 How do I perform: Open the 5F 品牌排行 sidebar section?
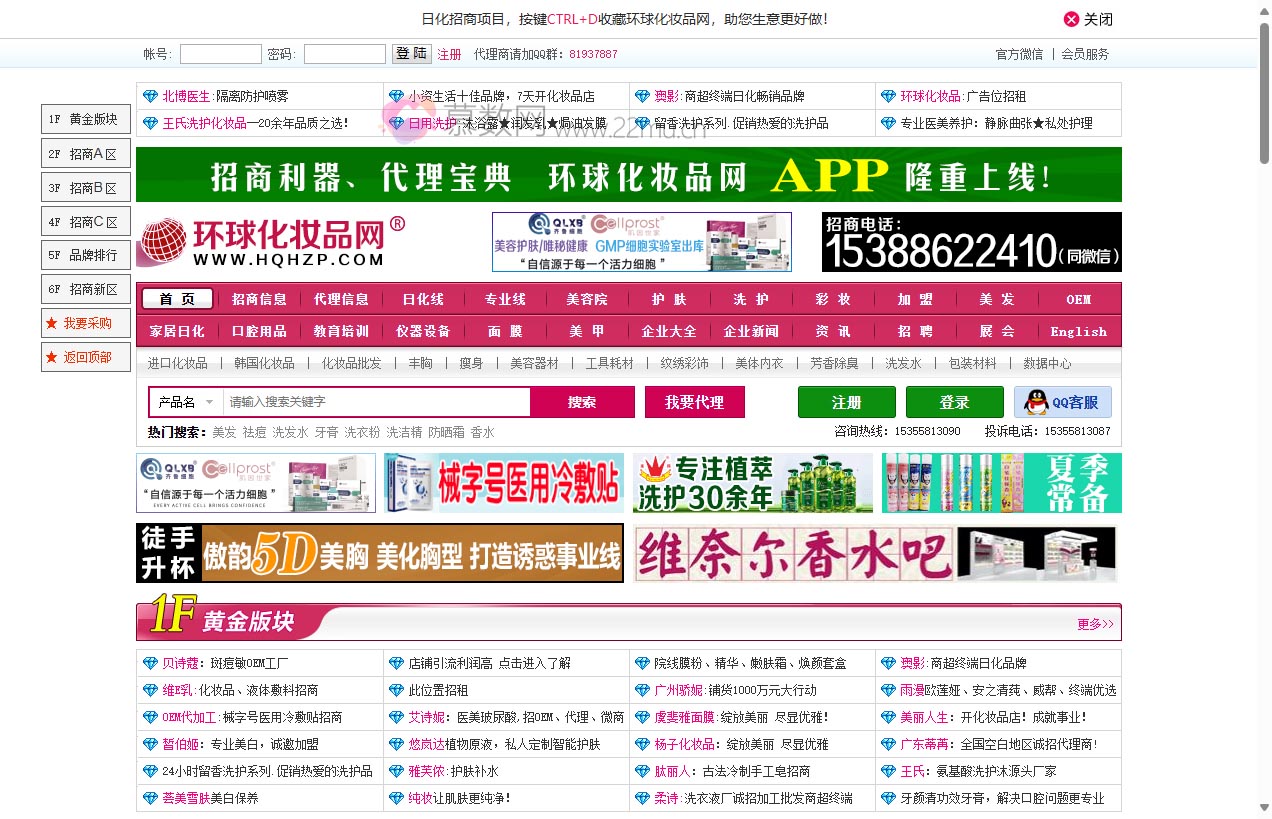[85, 255]
